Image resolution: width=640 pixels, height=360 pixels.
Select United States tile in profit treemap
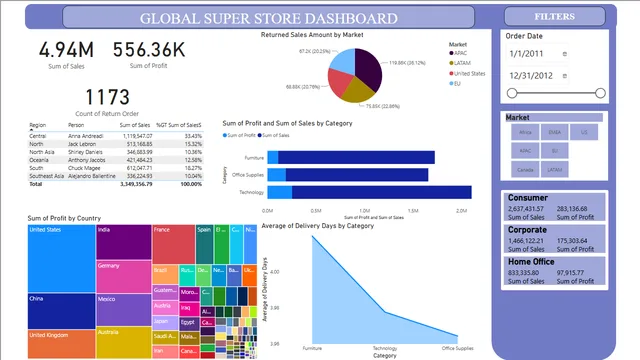[62, 259]
